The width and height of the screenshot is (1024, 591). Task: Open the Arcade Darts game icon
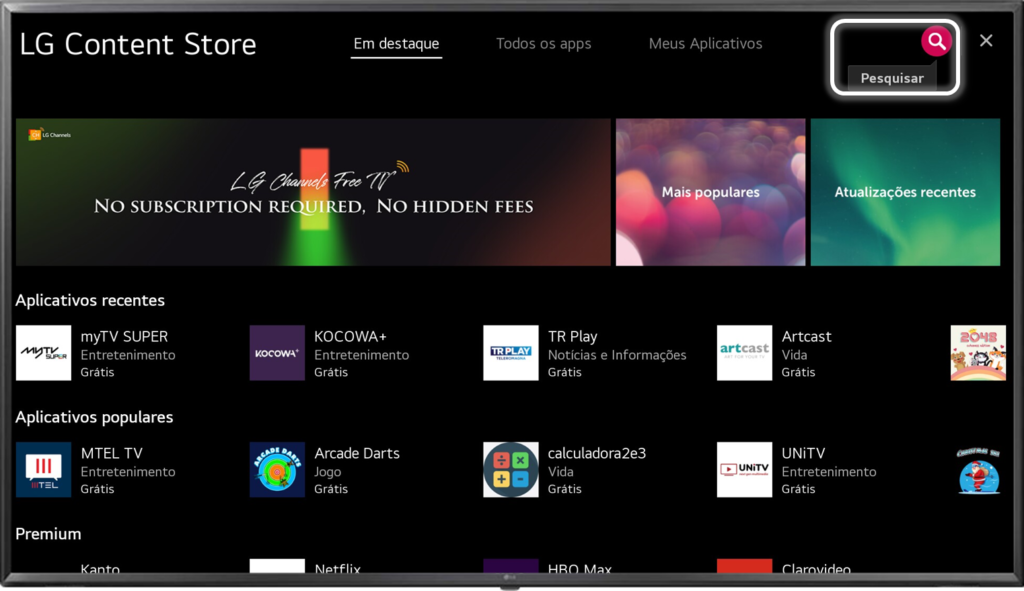[277, 470]
